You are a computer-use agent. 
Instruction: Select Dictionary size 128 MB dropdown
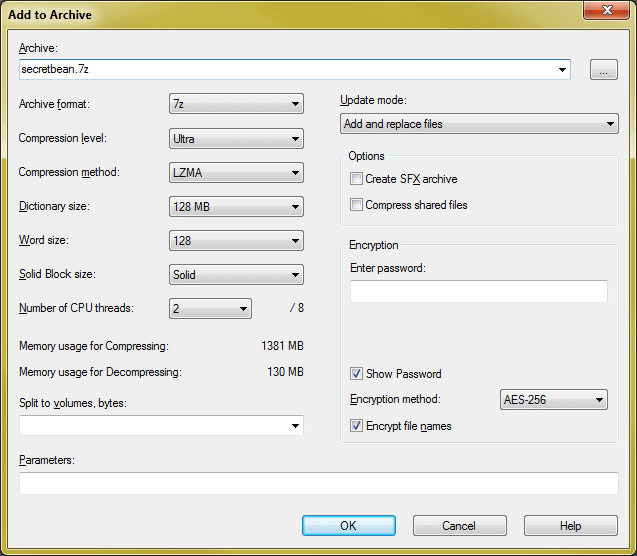(236, 207)
